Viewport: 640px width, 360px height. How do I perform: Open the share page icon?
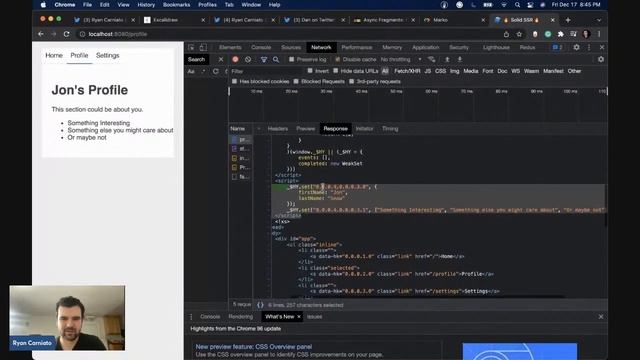click(506, 34)
